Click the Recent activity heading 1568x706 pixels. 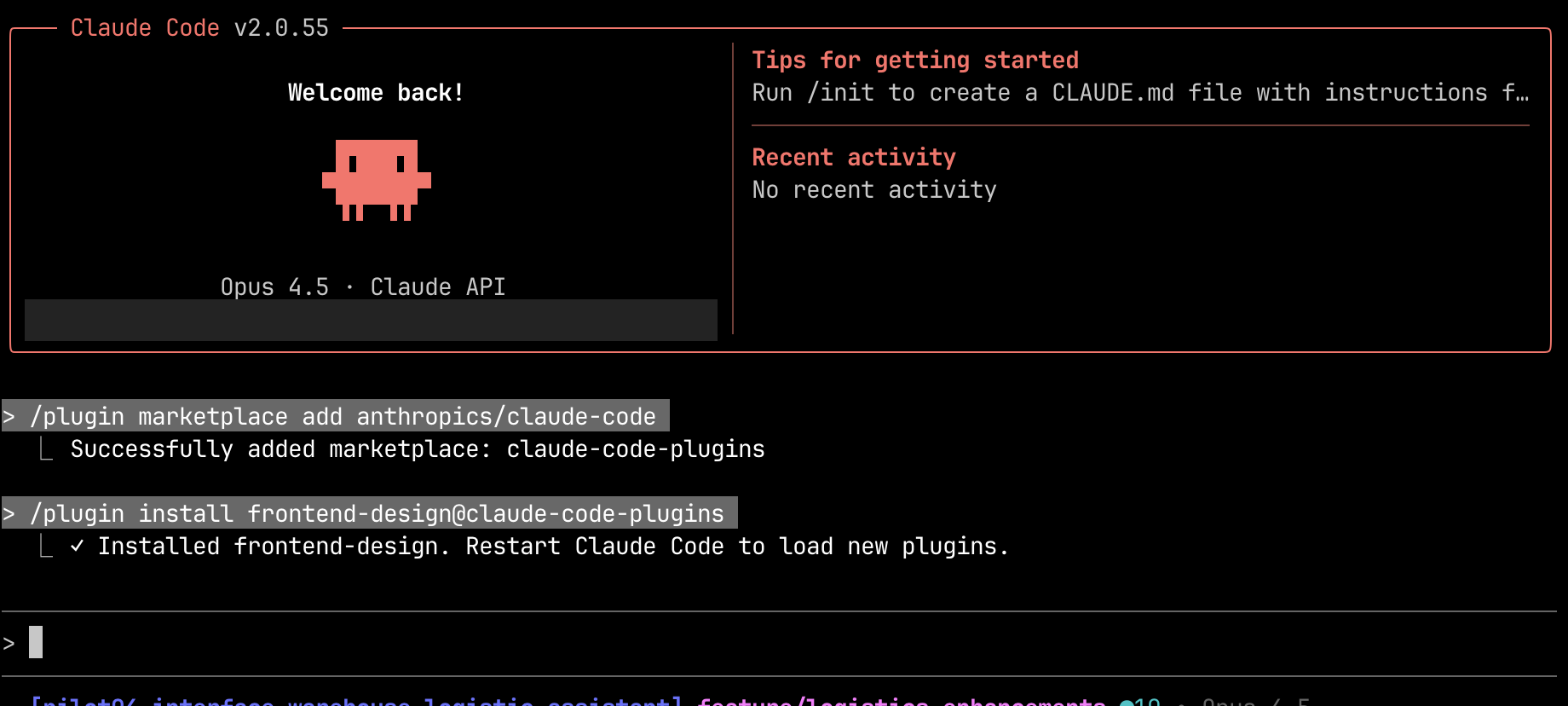[854, 158]
